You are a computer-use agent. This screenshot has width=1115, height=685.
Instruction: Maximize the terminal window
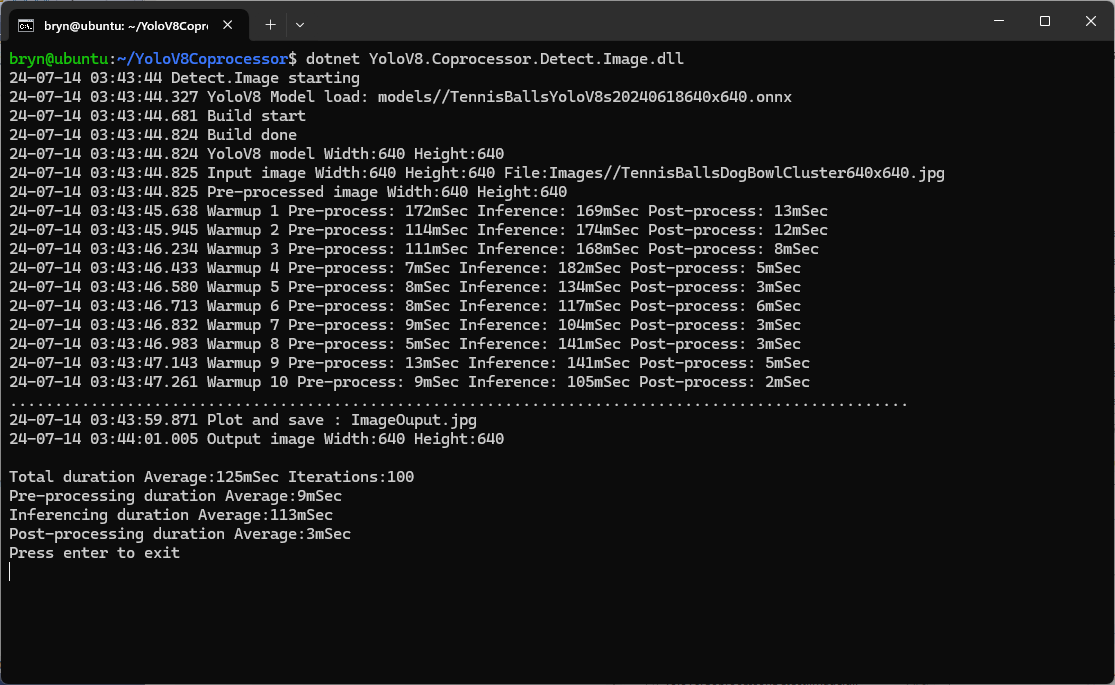coord(1045,21)
